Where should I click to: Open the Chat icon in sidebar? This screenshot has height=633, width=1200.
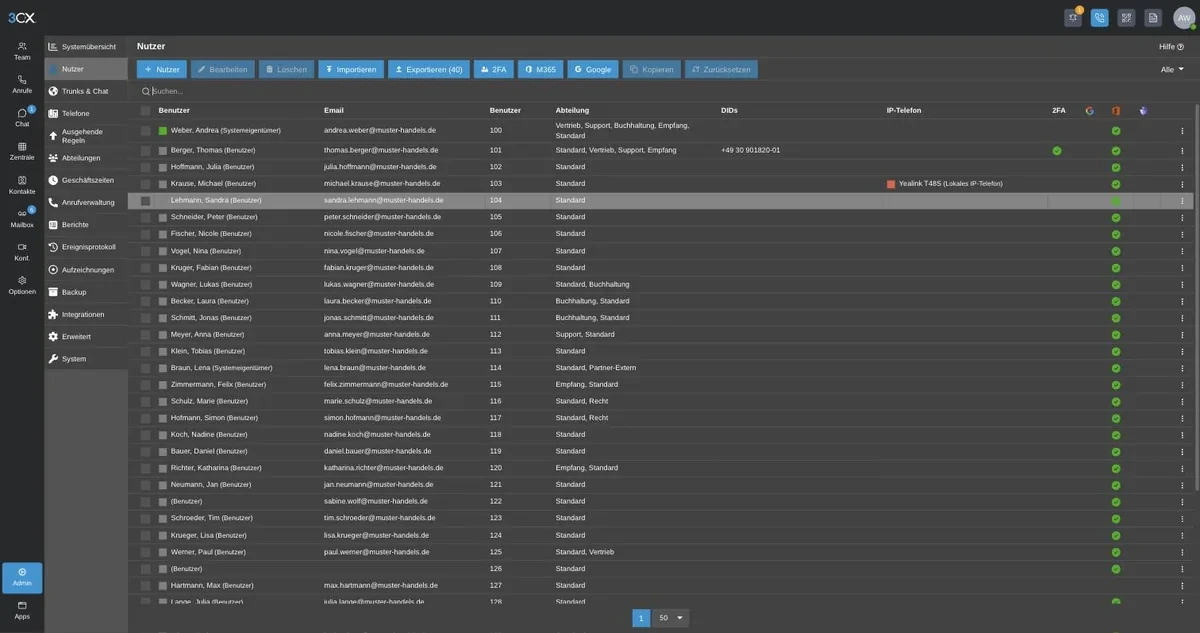coord(22,117)
